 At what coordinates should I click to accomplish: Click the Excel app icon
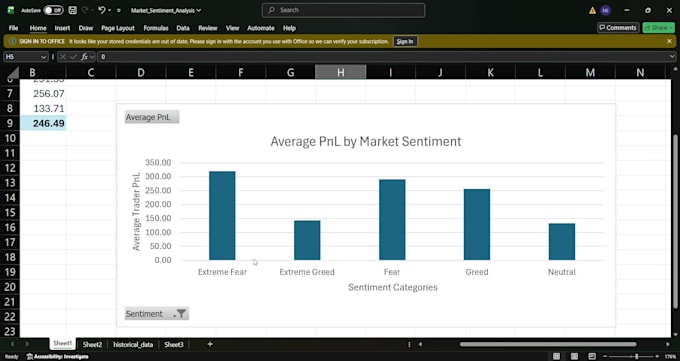point(10,10)
